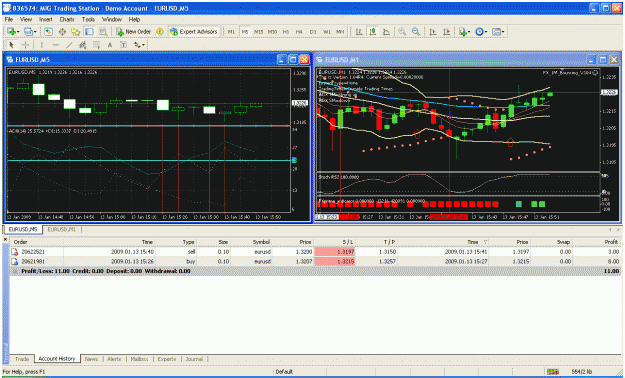Set timeframe to MN
625x378 pixels.
[x=340, y=32]
